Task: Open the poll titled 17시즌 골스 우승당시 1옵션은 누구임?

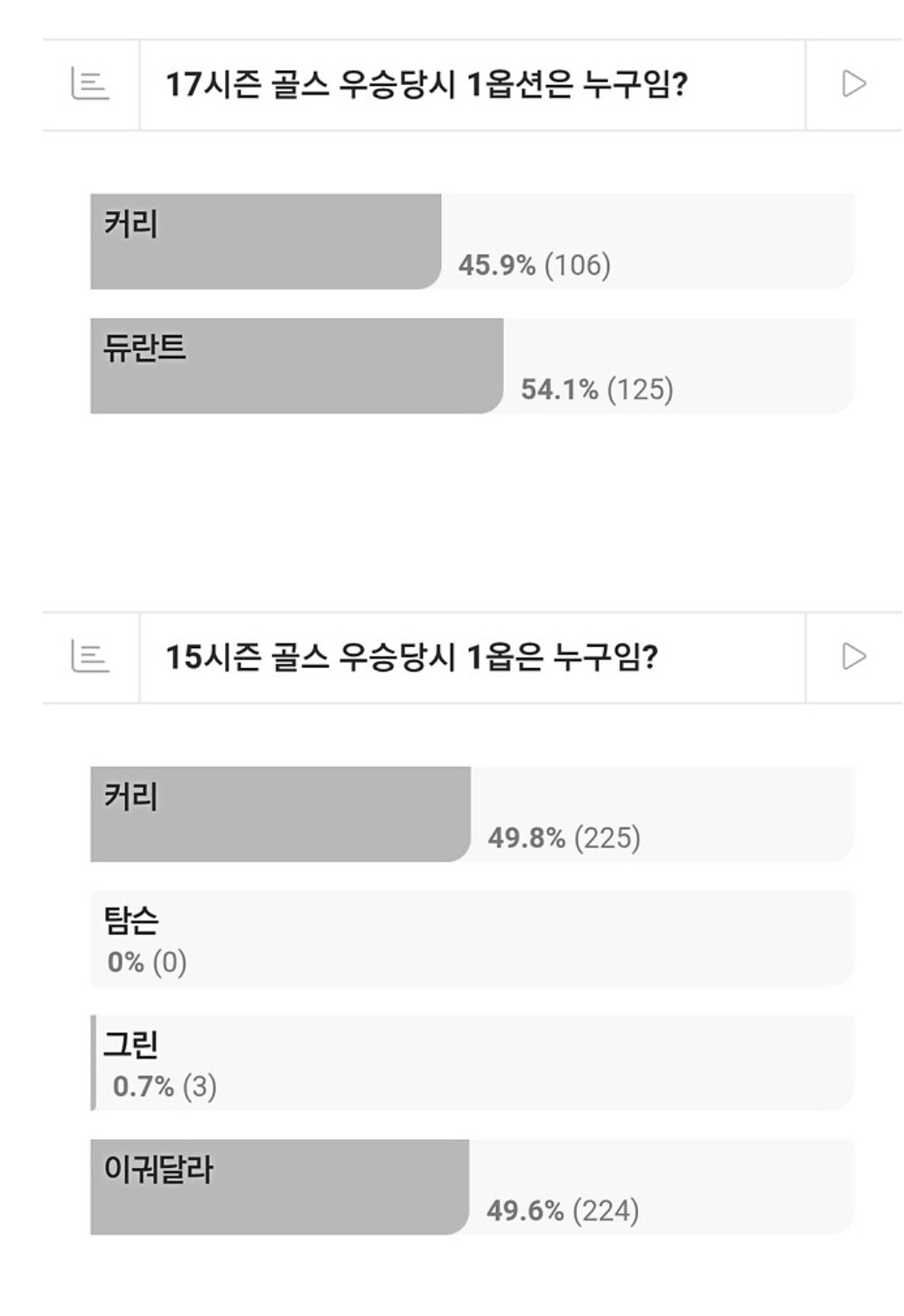Action: click(x=427, y=85)
